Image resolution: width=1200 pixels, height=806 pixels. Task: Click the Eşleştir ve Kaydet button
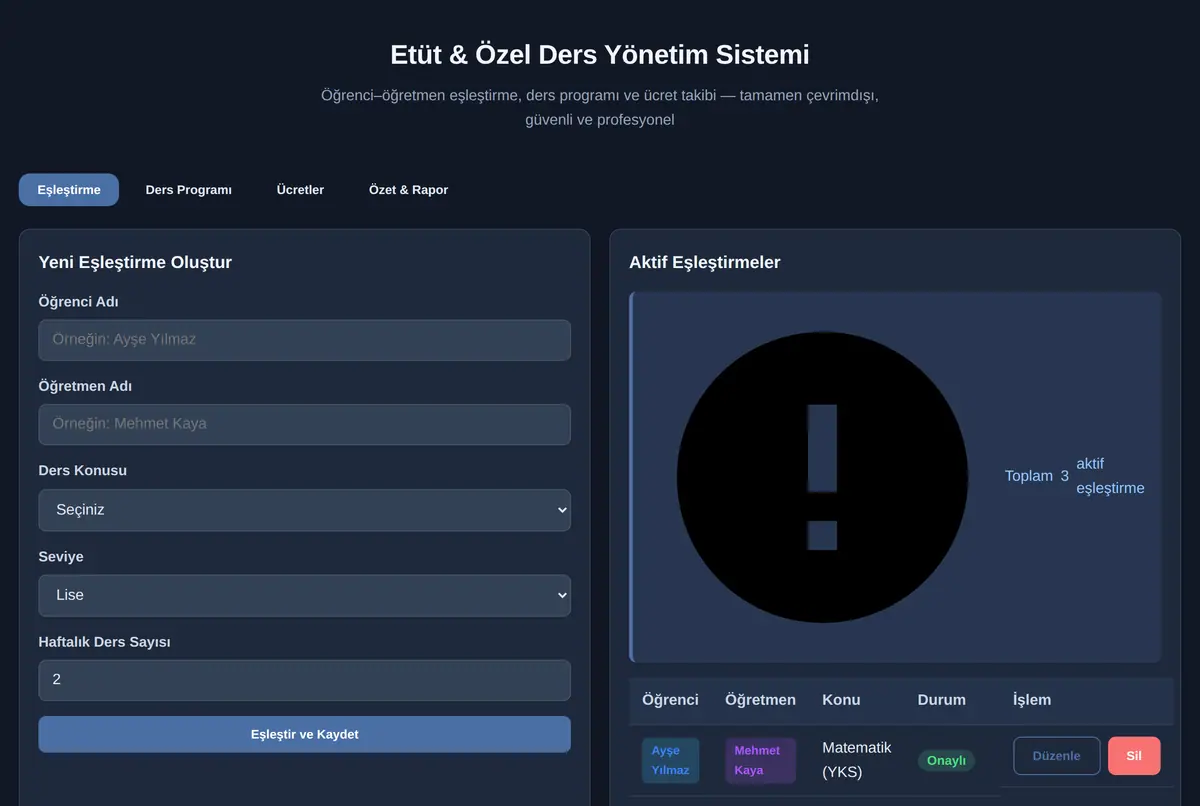[x=305, y=734]
